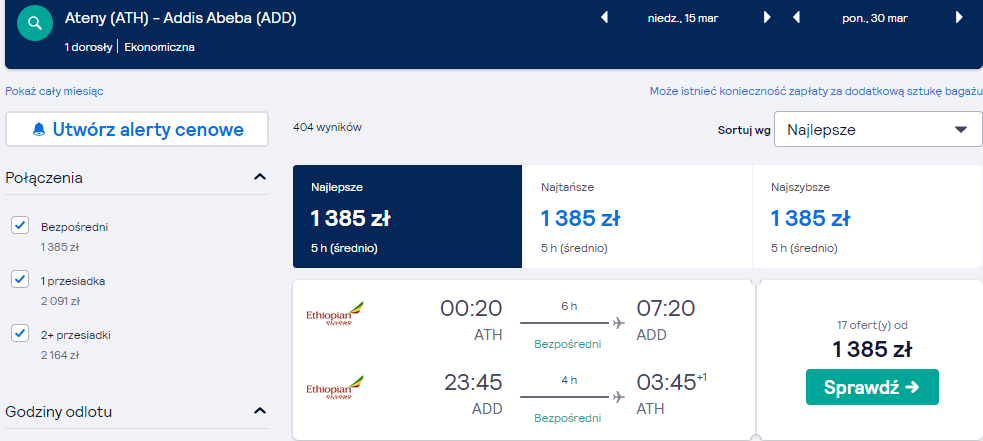Move return date before pon., 30 mar
Image resolution: width=983 pixels, height=441 pixels.
point(796,18)
